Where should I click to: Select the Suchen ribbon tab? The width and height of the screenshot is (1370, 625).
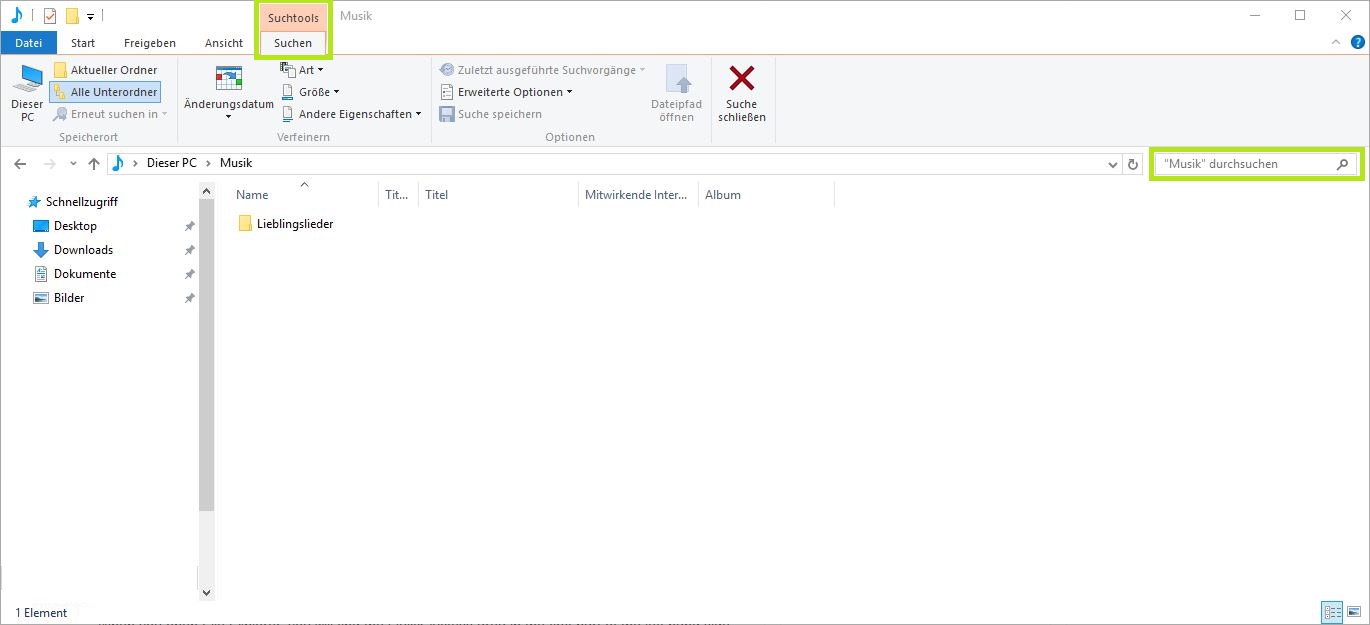(293, 43)
